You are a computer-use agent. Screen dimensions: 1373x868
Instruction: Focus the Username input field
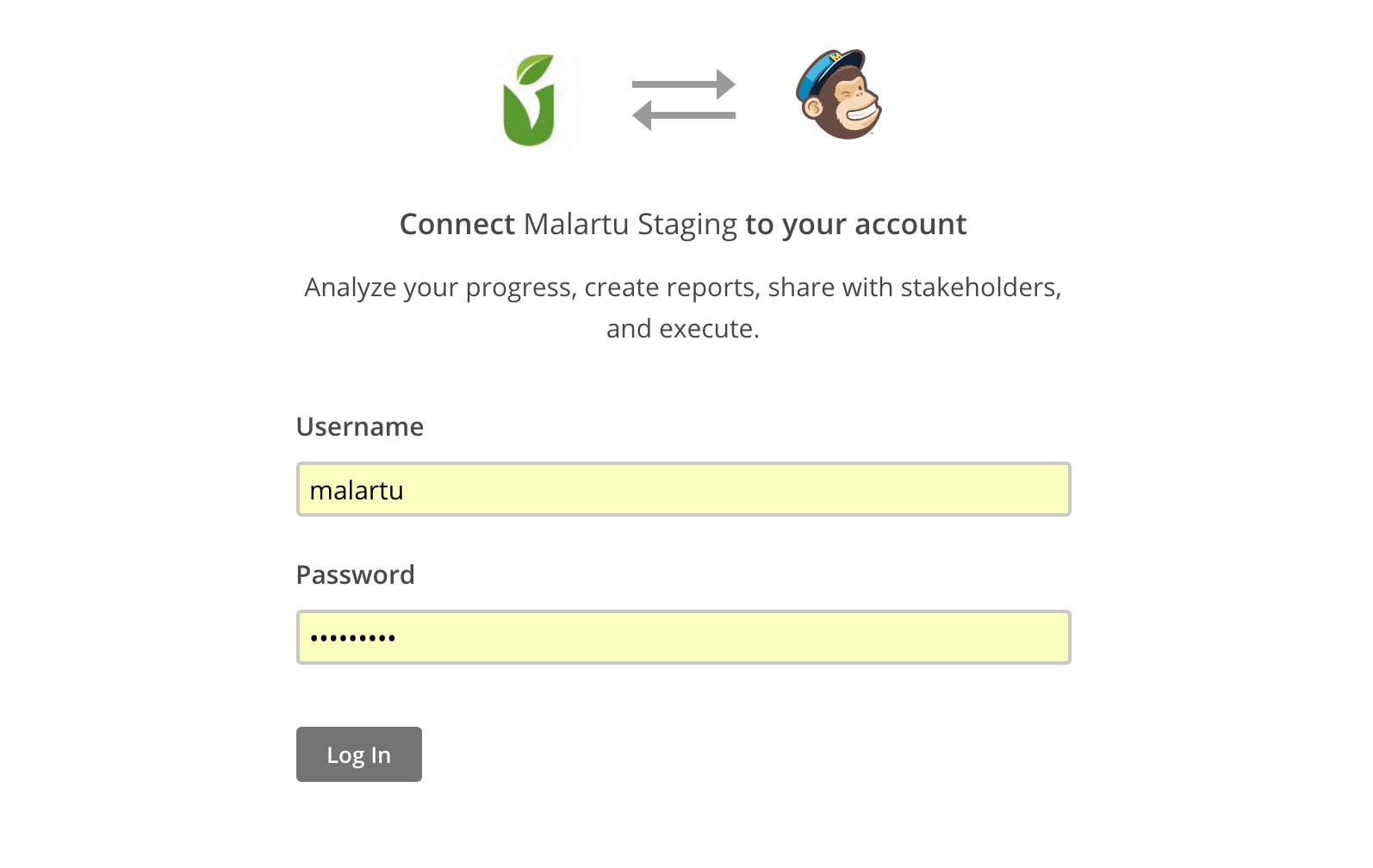684,490
